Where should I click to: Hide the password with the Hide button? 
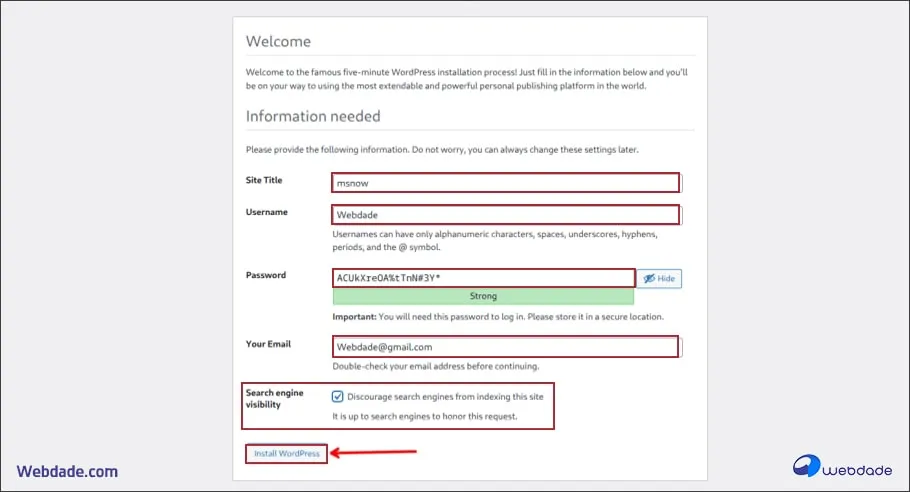[659, 278]
